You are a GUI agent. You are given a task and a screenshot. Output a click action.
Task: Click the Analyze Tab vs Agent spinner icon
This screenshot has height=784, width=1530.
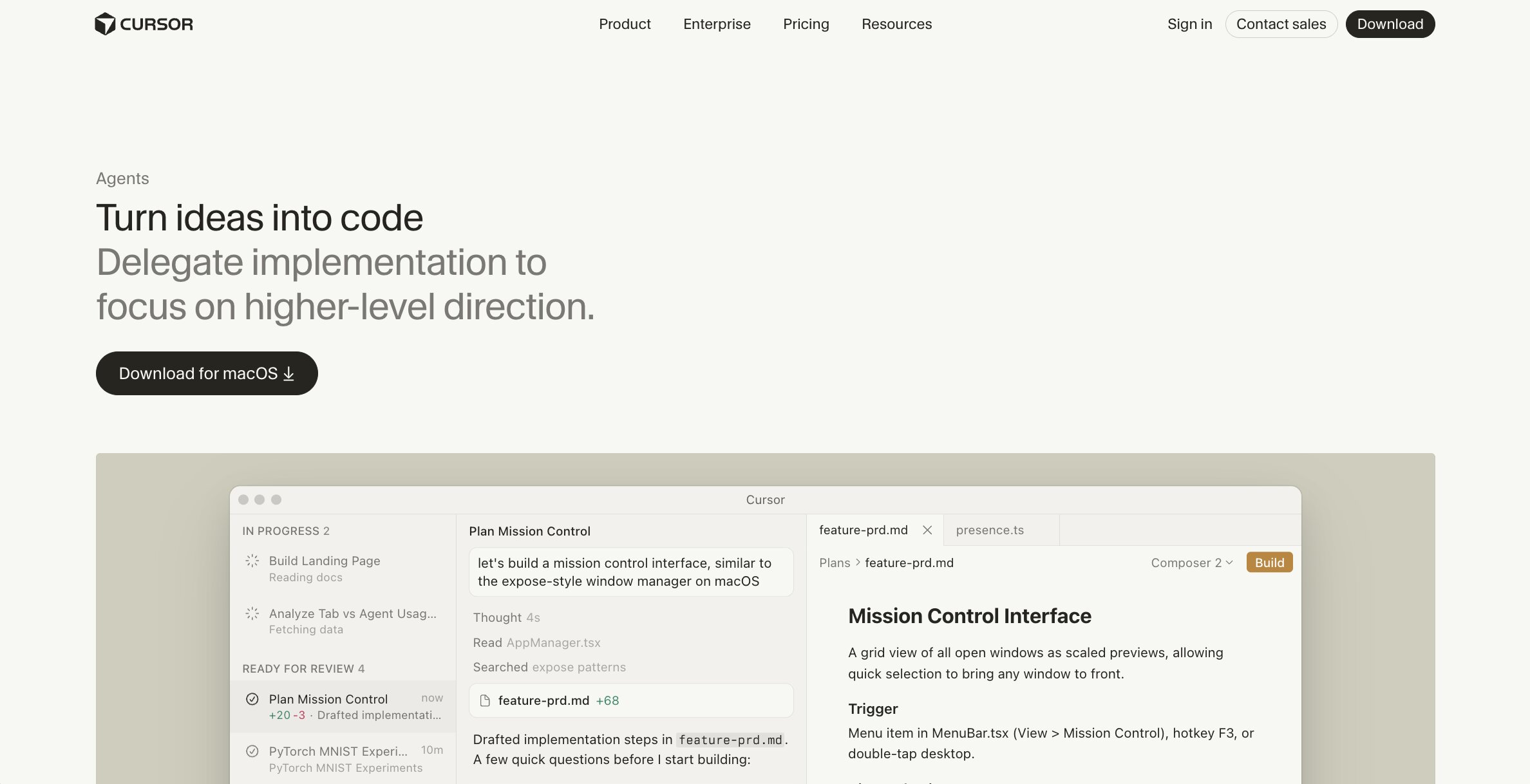coord(252,613)
